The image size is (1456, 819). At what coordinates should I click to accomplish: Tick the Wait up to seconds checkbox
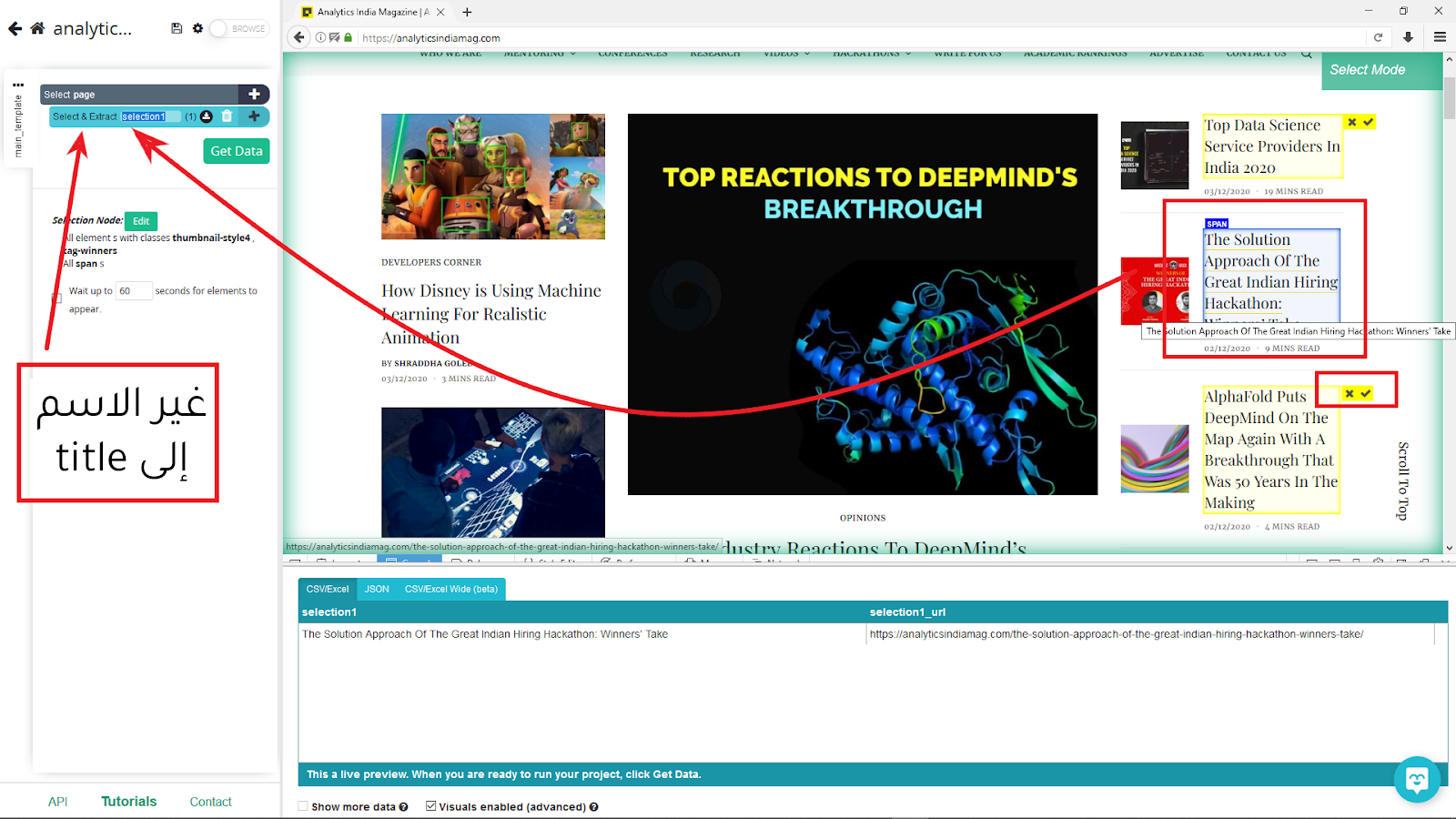coord(57,298)
